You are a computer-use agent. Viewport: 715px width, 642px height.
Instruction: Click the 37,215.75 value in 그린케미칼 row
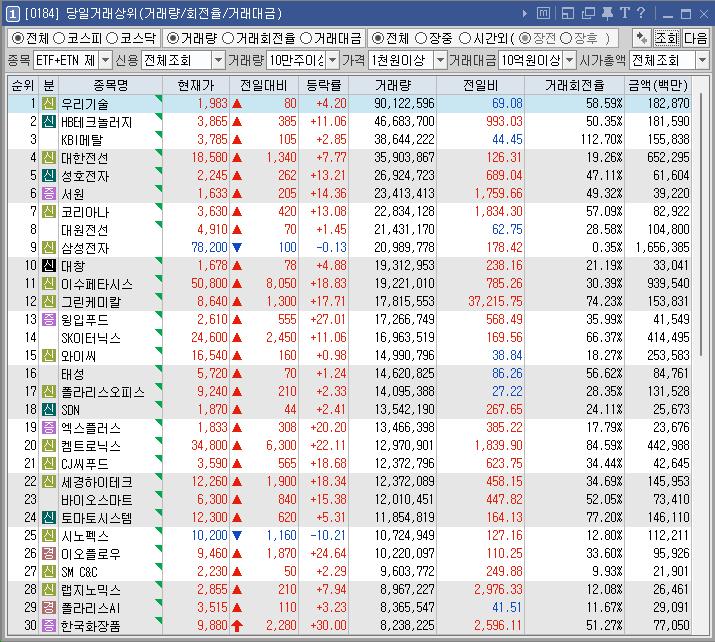click(x=495, y=301)
